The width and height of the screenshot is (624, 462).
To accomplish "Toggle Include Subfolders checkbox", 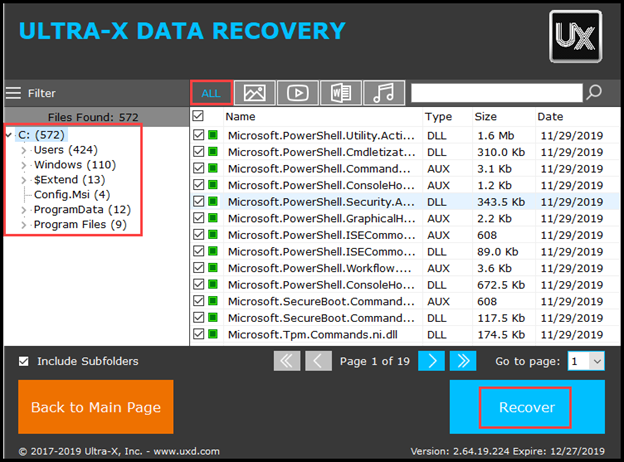I will 23,361.
